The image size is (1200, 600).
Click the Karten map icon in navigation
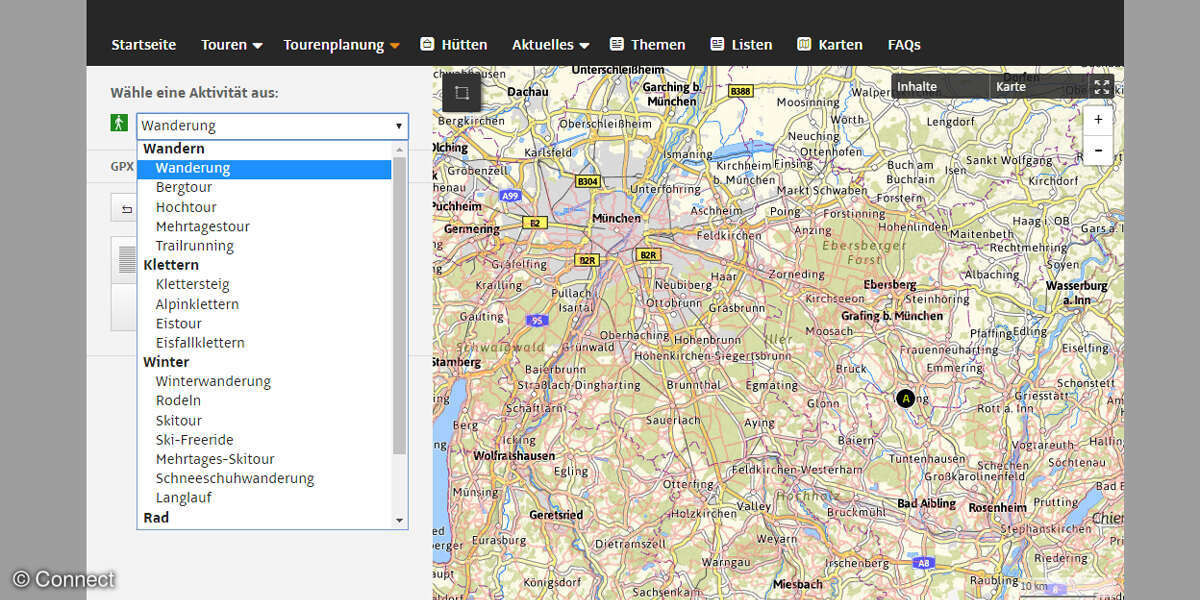pos(804,44)
